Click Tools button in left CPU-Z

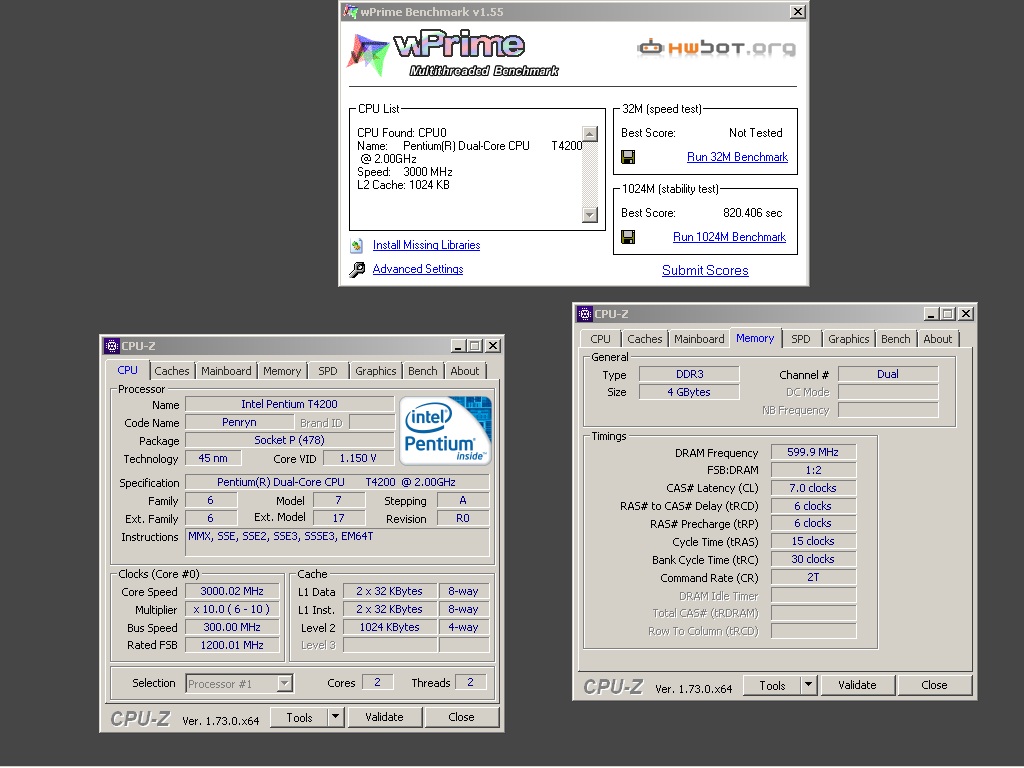pyautogui.click(x=300, y=718)
